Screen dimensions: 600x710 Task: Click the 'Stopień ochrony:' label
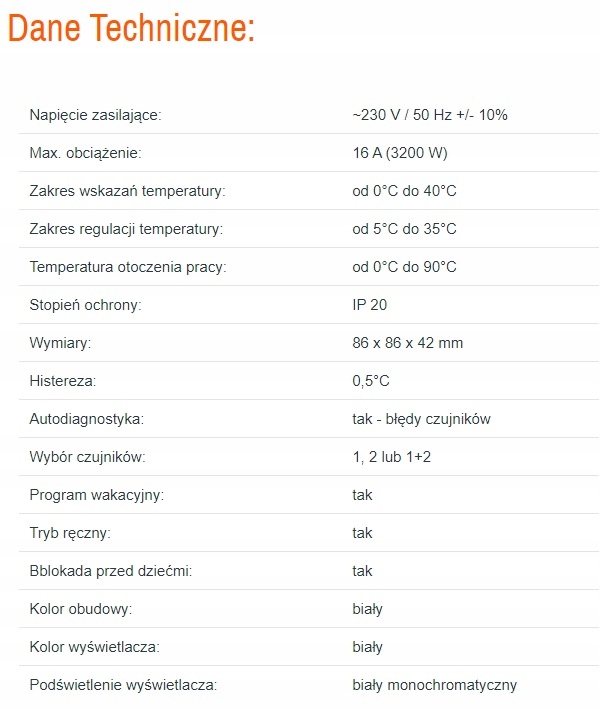85,305
